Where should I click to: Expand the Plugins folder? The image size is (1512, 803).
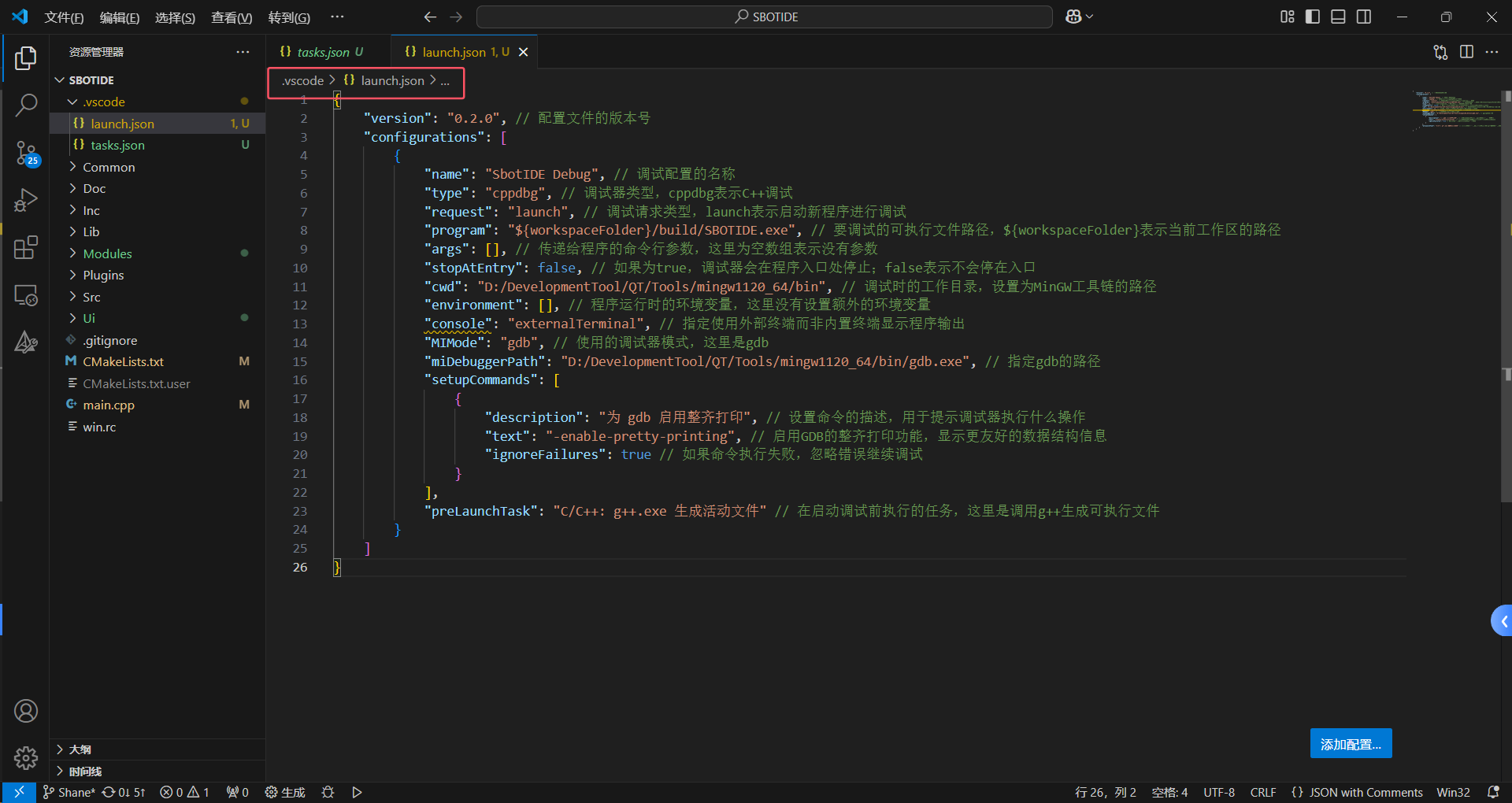pyautogui.click(x=157, y=275)
